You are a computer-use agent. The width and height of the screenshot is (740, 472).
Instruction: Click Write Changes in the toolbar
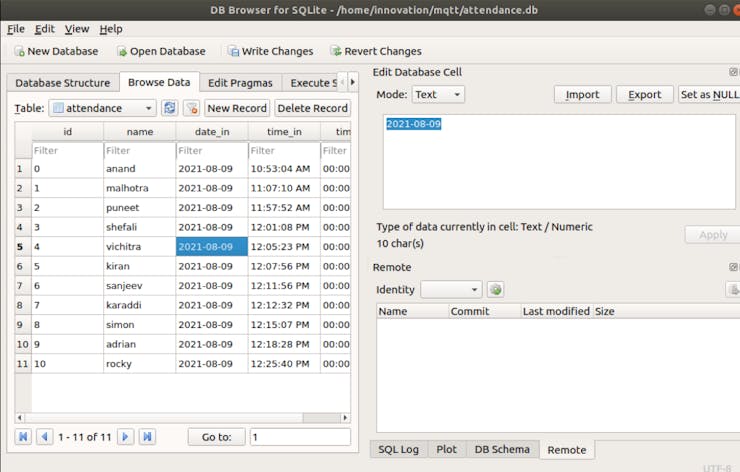pos(269,51)
